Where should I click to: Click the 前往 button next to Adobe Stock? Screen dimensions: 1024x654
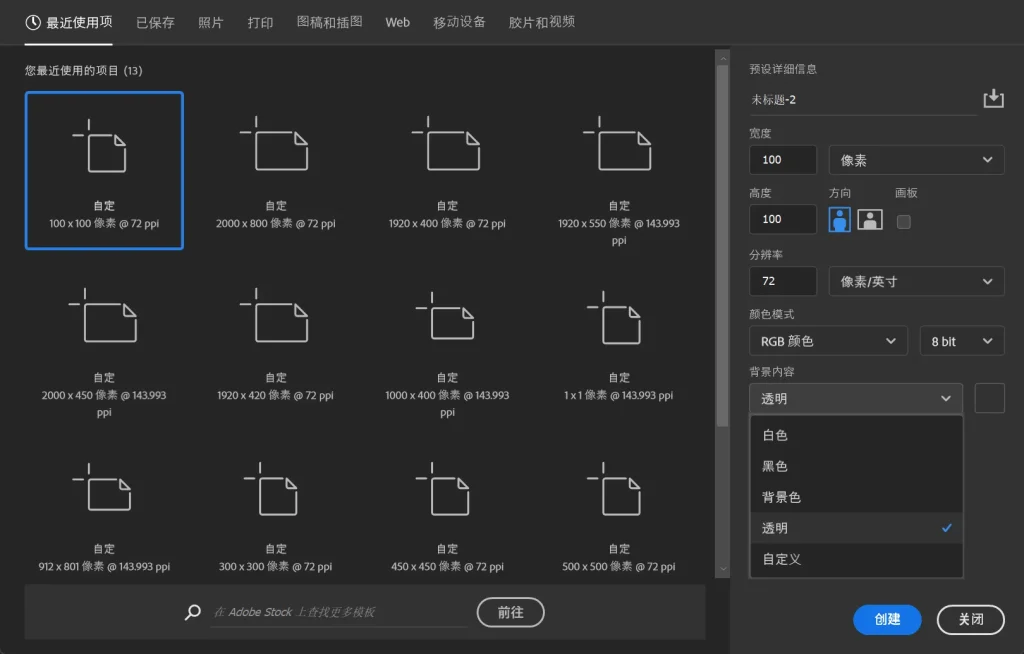click(x=510, y=612)
